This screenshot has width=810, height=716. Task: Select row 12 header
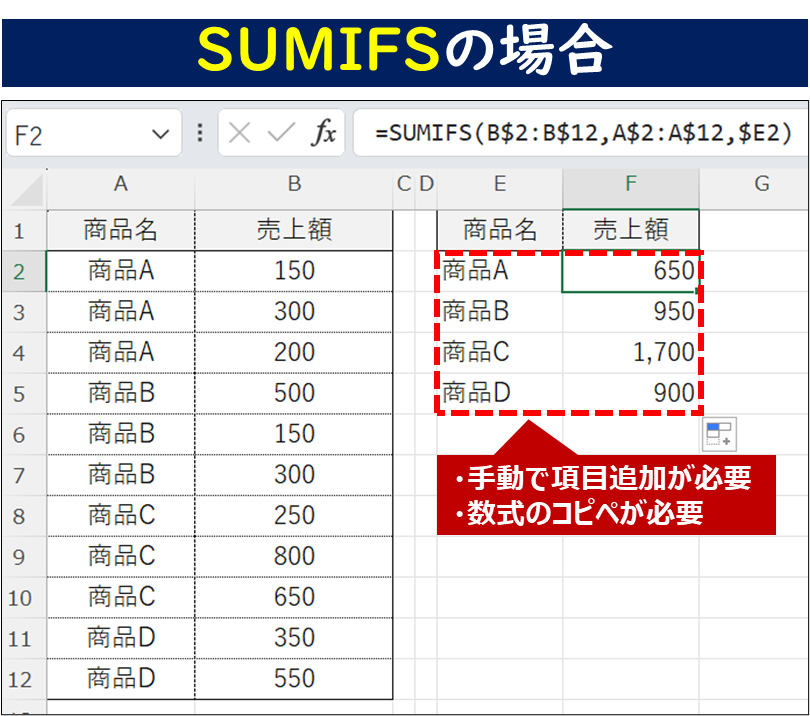coord(19,679)
